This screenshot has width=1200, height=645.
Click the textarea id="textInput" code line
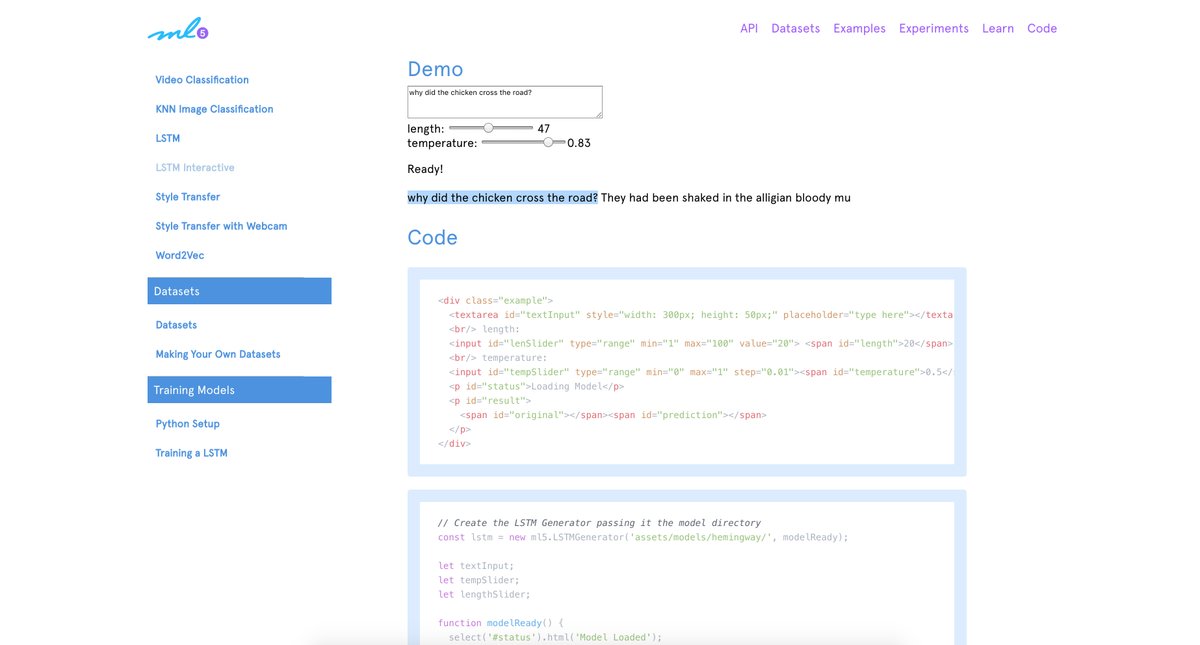(701, 315)
